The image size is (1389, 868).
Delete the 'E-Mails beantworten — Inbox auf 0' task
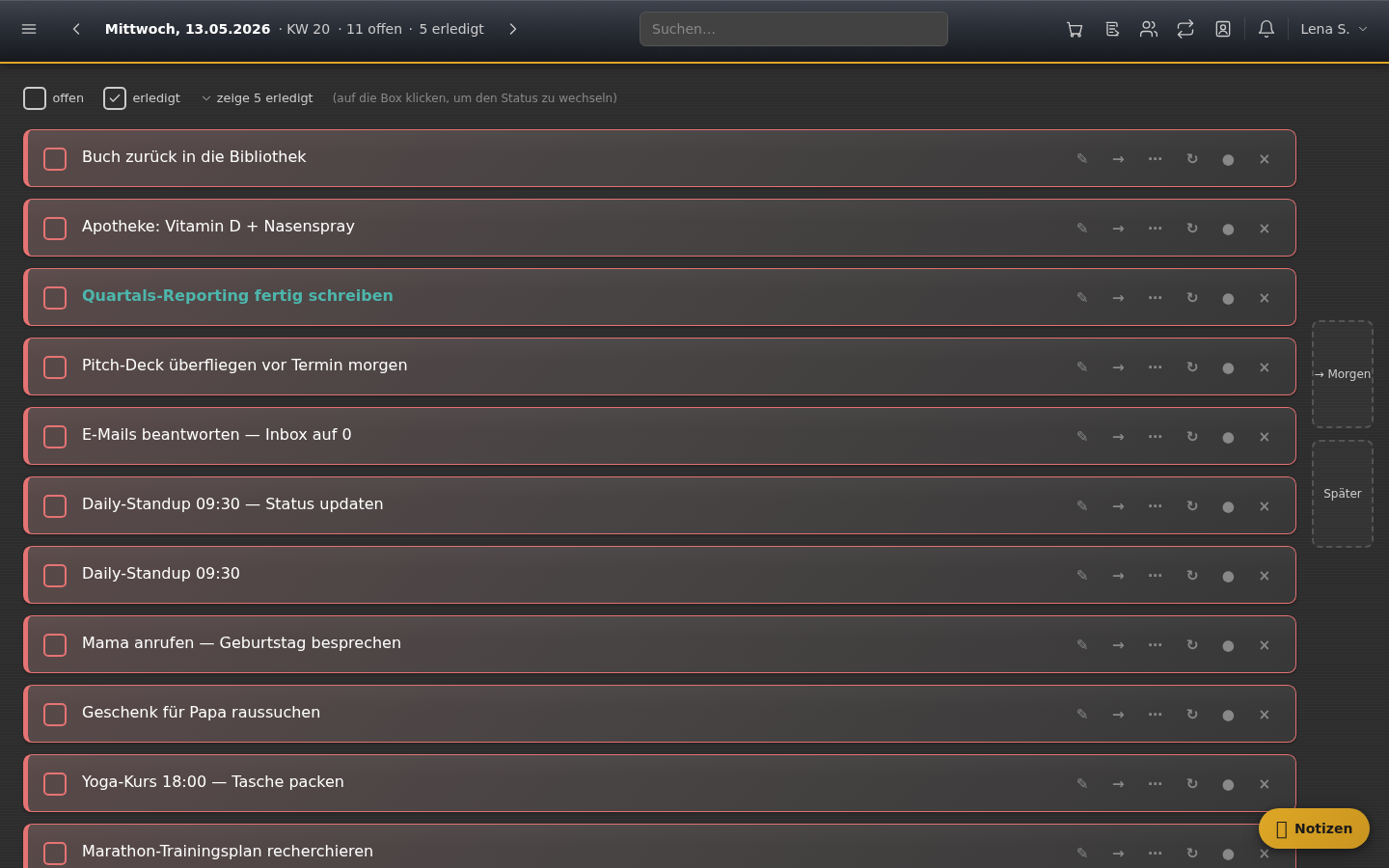[1265, 436]
